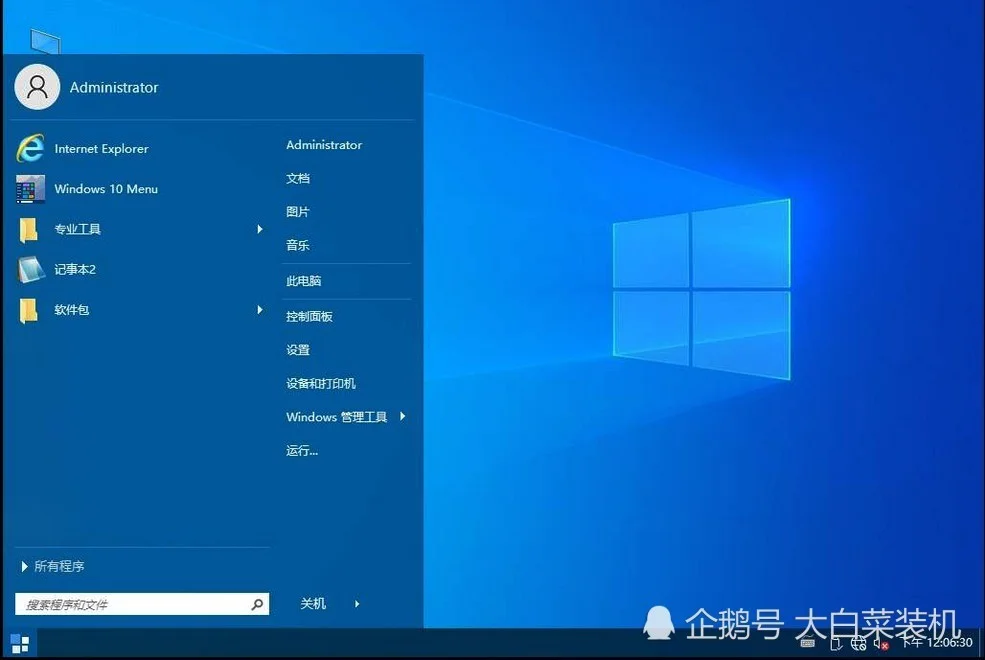Expand 所有程序 all programs list
985x660 pixels.
coord(53,566)
